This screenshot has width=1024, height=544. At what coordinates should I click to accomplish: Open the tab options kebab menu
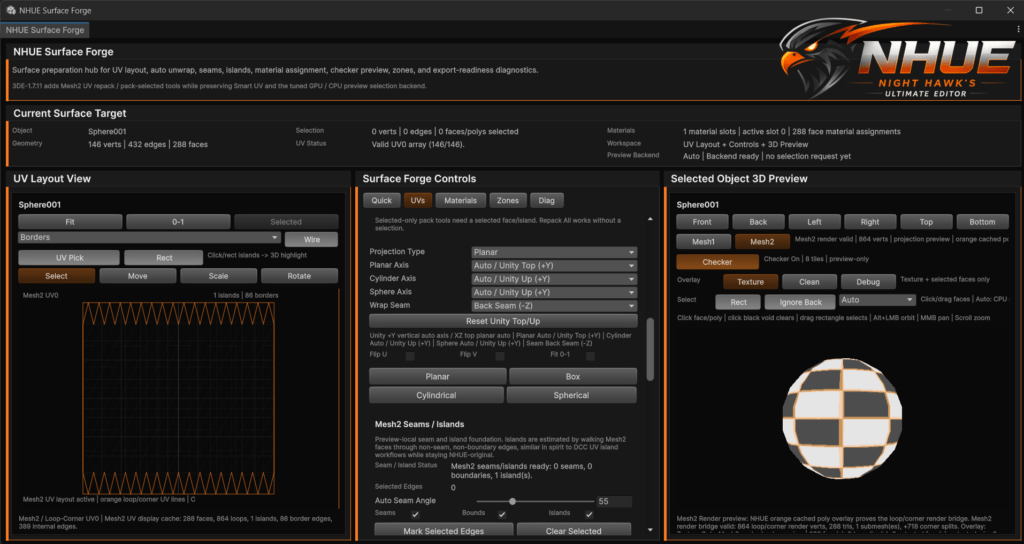click(x=1018, y=29)
